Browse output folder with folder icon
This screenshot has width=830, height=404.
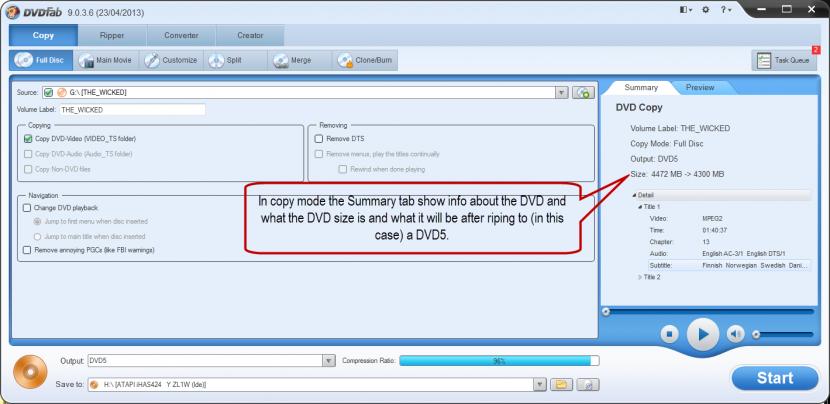coord(561,384)
